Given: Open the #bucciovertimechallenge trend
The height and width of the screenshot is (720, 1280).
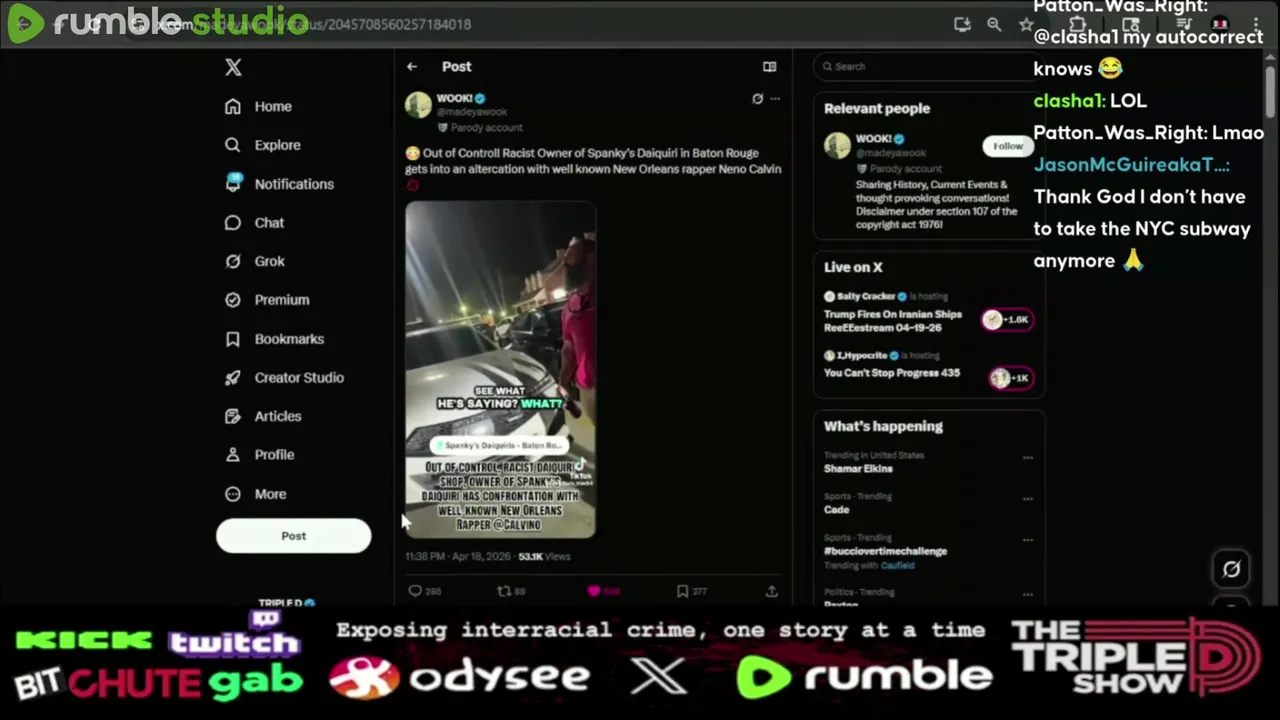Looking at the screenshot, I should point(885,551).
